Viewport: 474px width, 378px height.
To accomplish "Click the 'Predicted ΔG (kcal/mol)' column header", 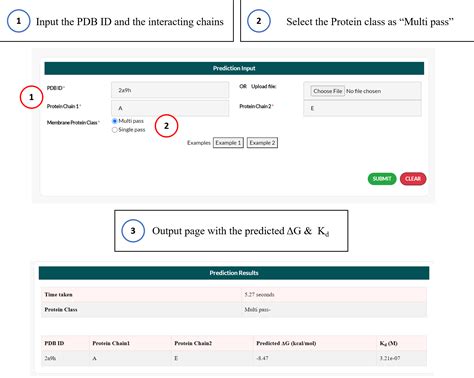I will click(x=286, y=343).
